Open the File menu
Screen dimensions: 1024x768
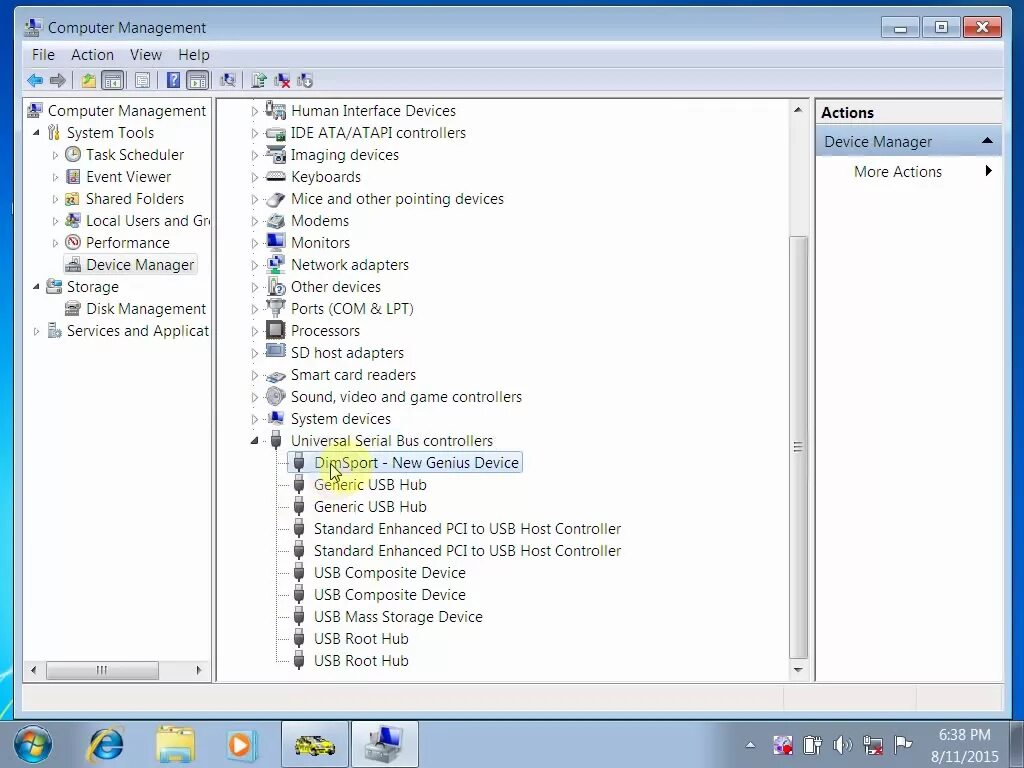point(43,55)
